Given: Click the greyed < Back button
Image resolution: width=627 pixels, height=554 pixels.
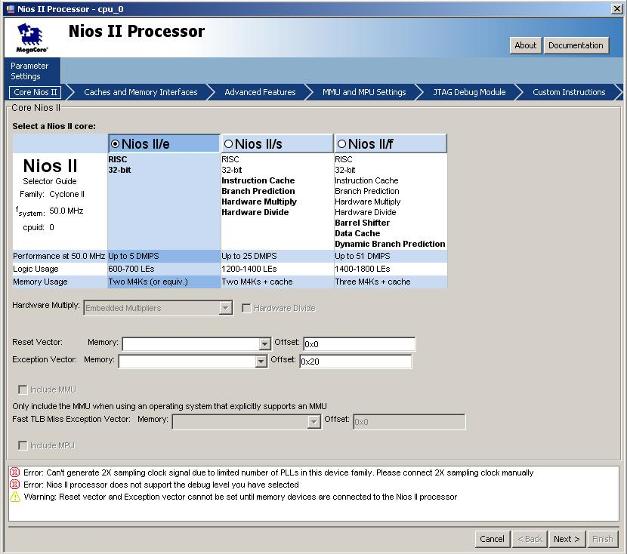Looking at the screenshot, I should [530, 539].
